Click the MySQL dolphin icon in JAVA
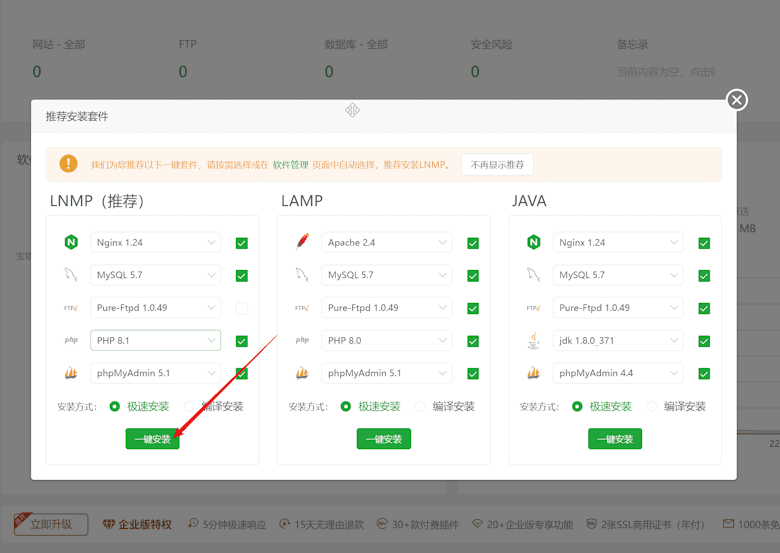The height and width of the screenshot is (553, 780). [x=534, y=275]
